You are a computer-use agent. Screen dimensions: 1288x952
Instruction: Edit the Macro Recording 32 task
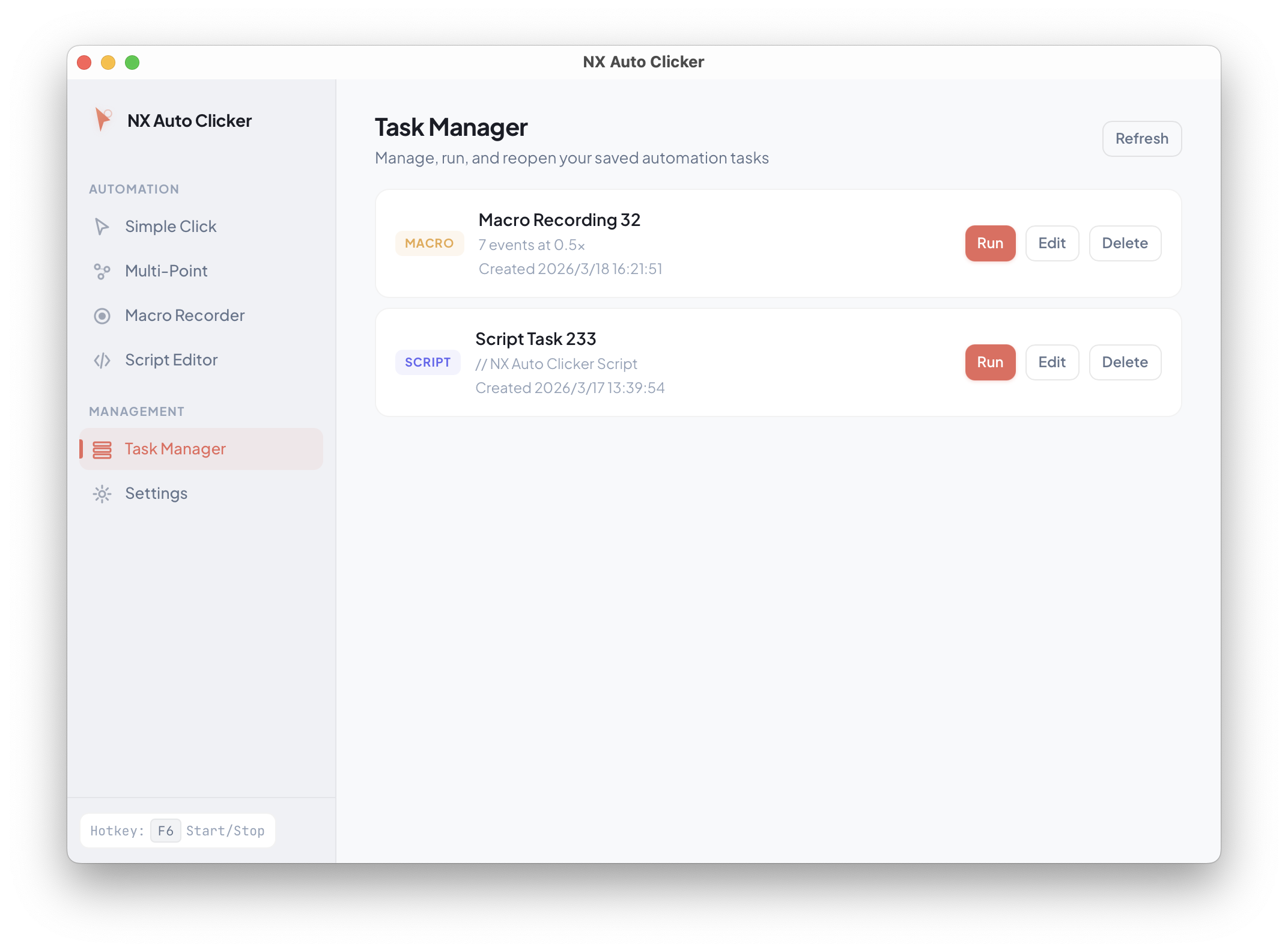click(x=1052, y=243)
